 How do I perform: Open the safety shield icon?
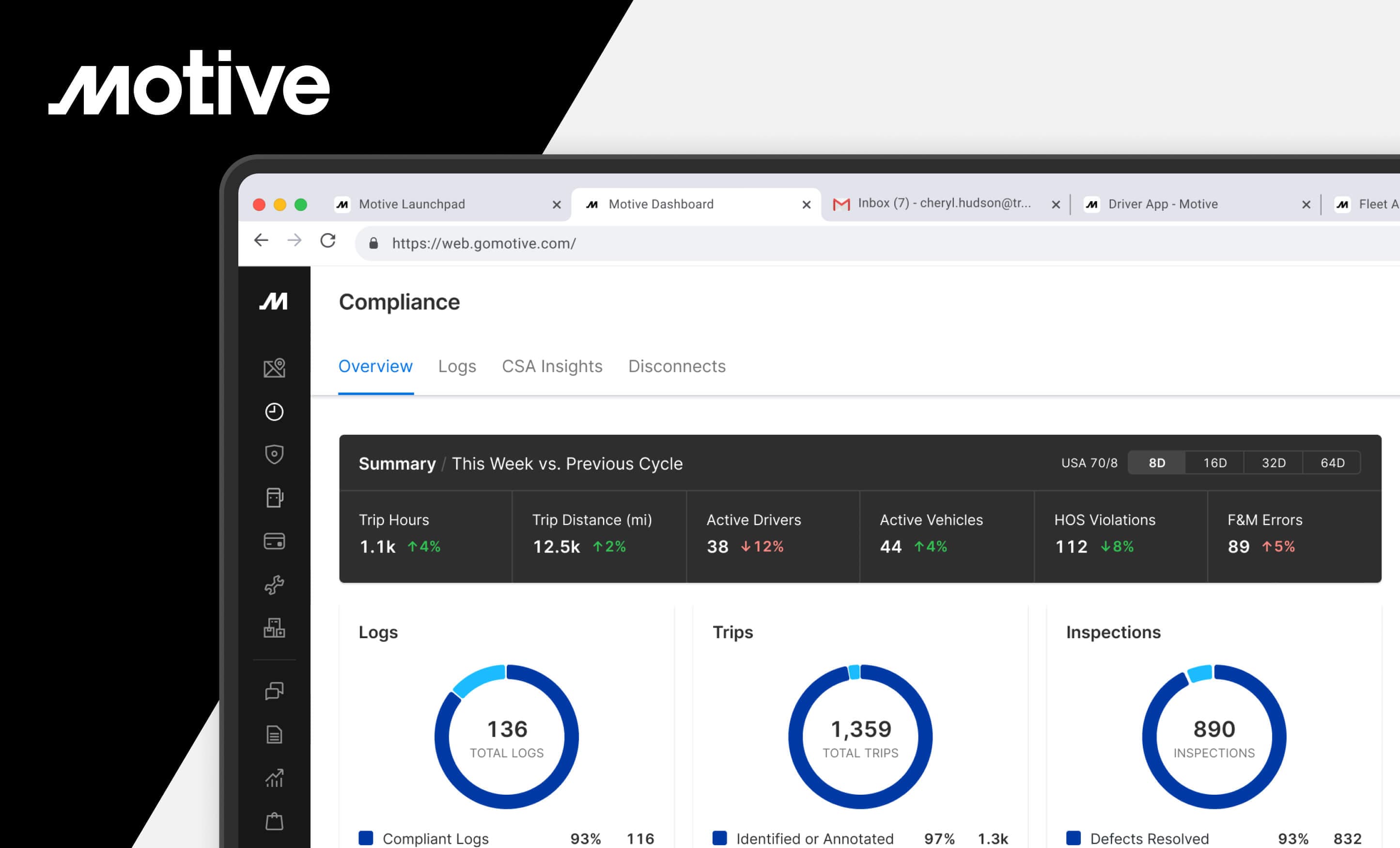click(x=275, y=454)
